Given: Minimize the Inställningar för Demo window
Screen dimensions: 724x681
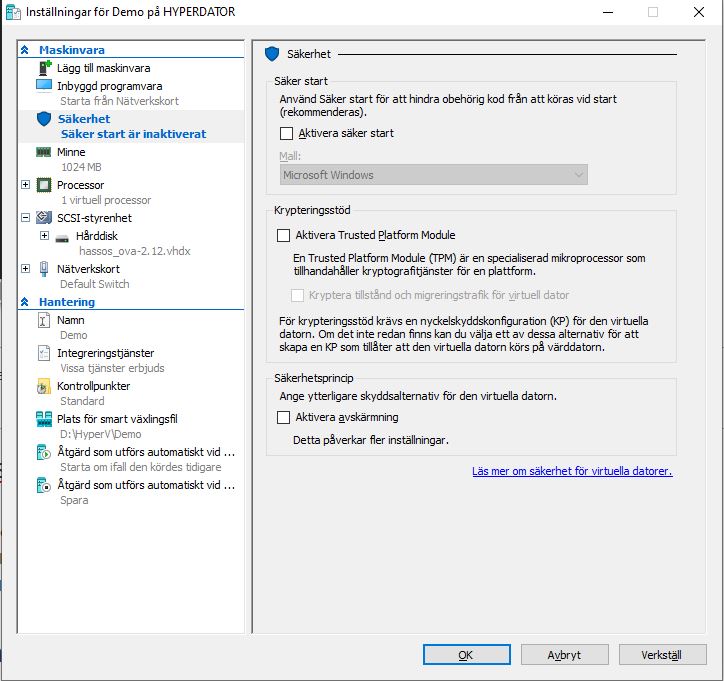Looking at the screenshot, I should 608,12.
